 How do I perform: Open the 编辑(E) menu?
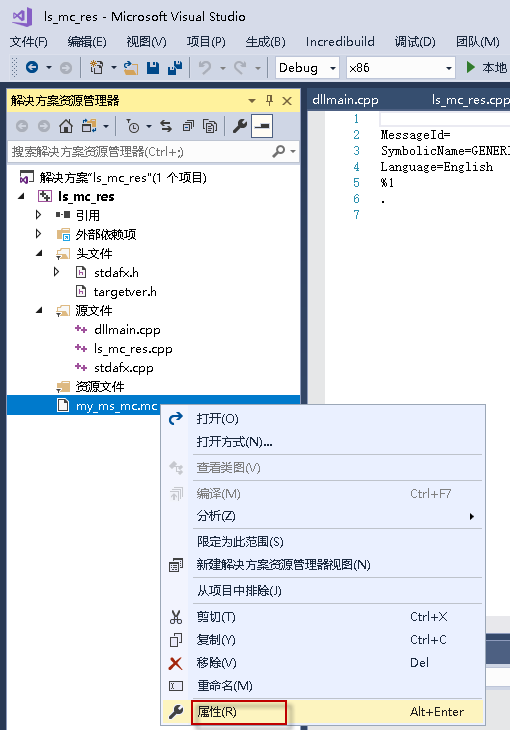click(87, 41)
